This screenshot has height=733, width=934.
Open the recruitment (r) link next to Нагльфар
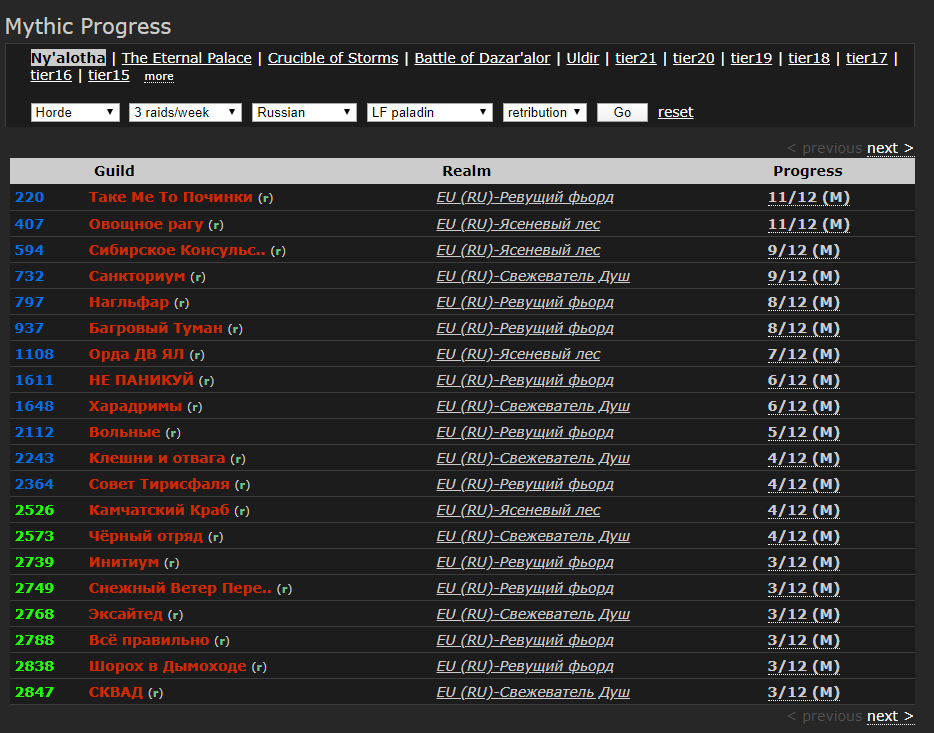click(x=181, y=302)
